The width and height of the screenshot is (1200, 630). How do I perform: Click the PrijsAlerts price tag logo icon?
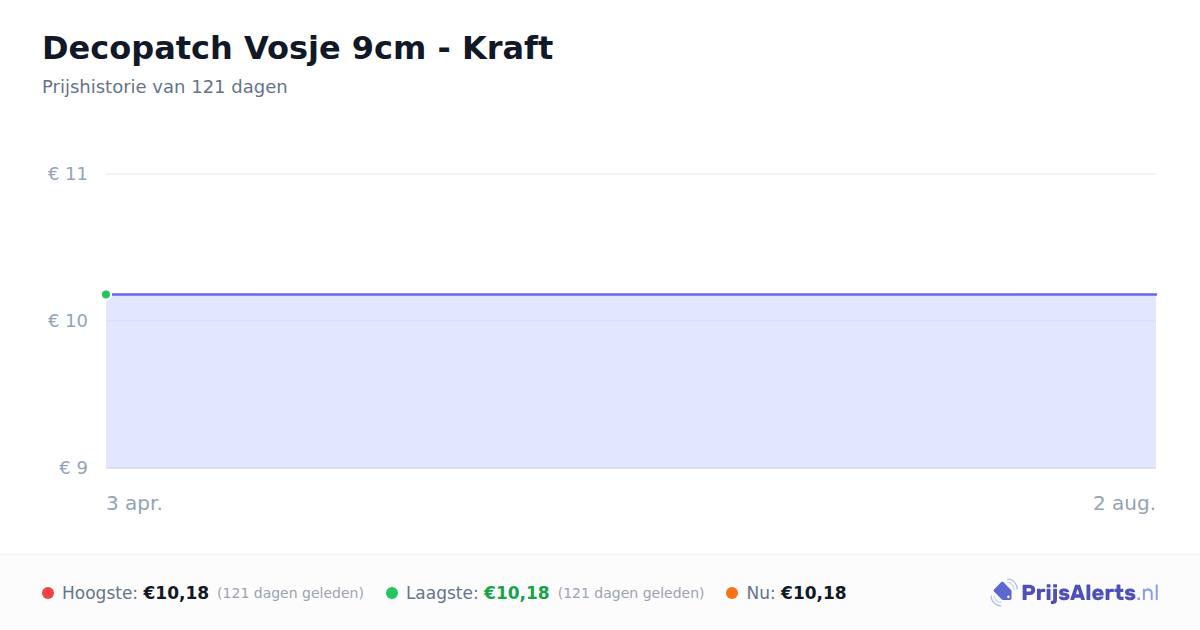pos(1003,593)
